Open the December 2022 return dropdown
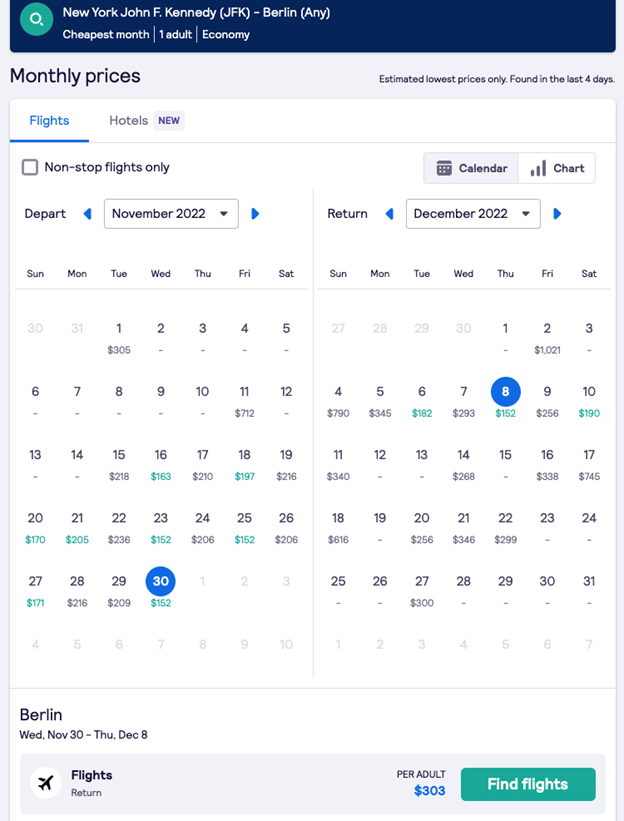 [x=473, y=214]
